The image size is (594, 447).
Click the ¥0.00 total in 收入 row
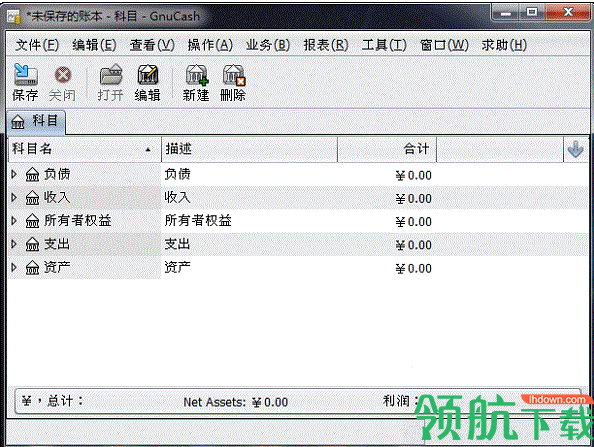[414, 198]
